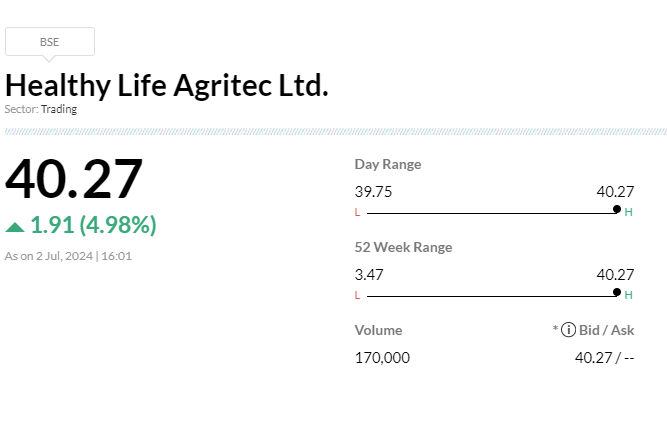Click the 52 Week low value 3.47
This screenshot has width=667, height=432.
pyautogui.click(x=369, y=274)
